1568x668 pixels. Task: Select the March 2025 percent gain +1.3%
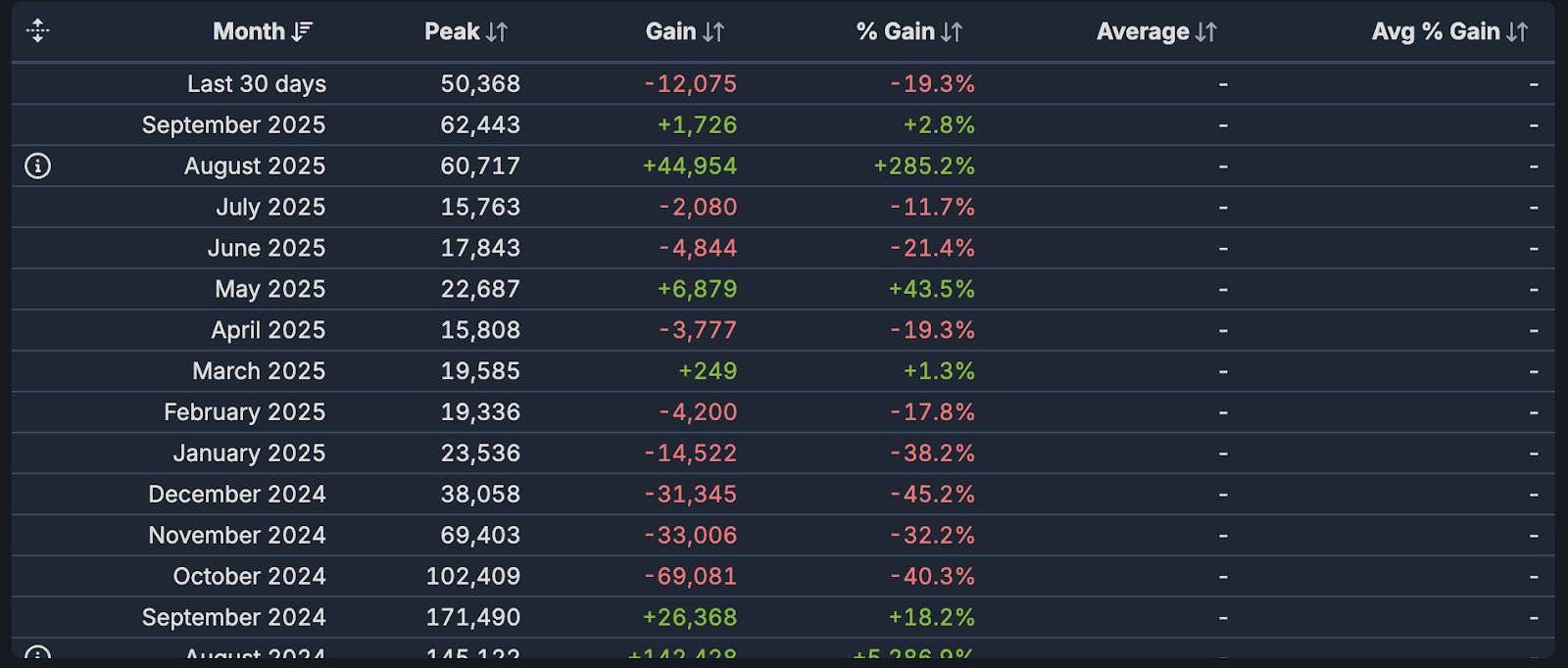tap(939, 372)
